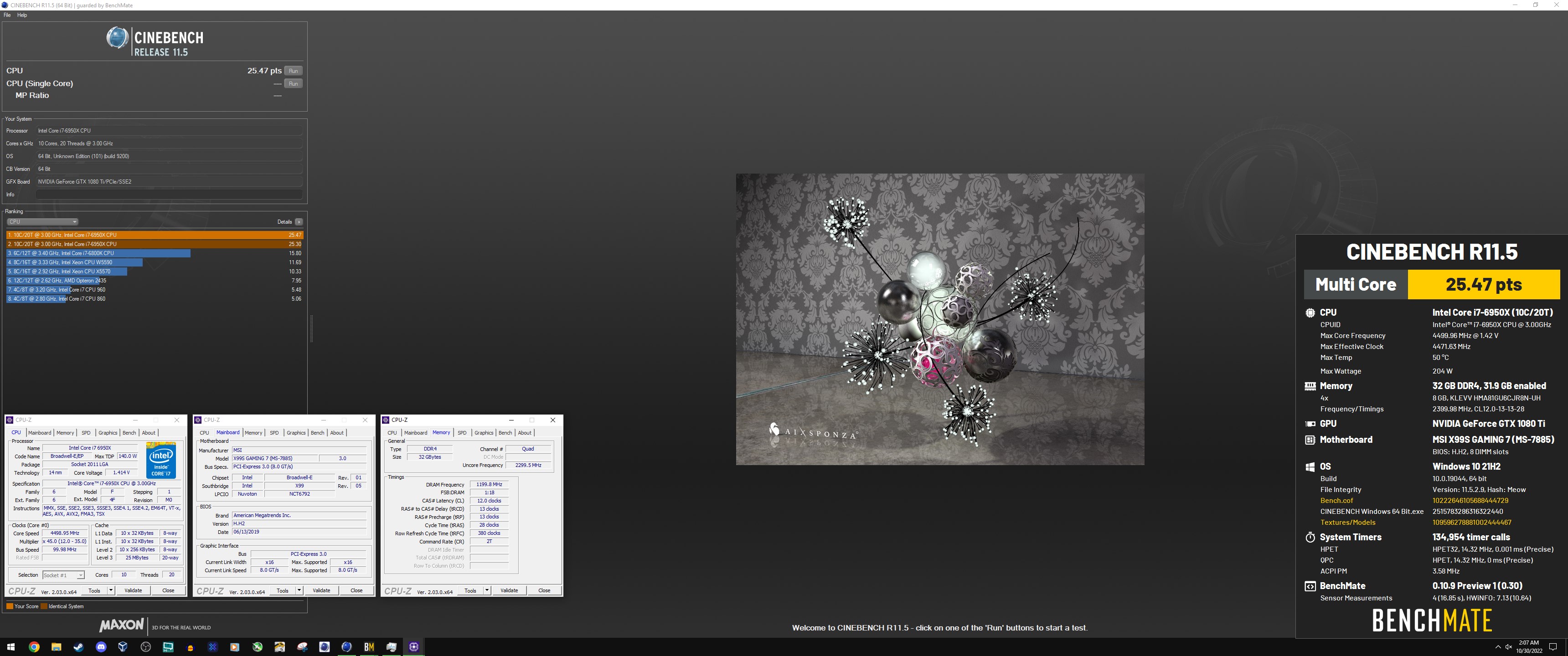Image resolution: width=1568 pixels, height=656 pixels.
Task: Click the 25.47 pts Multi Core score
Action: (x=1483, y=284)
